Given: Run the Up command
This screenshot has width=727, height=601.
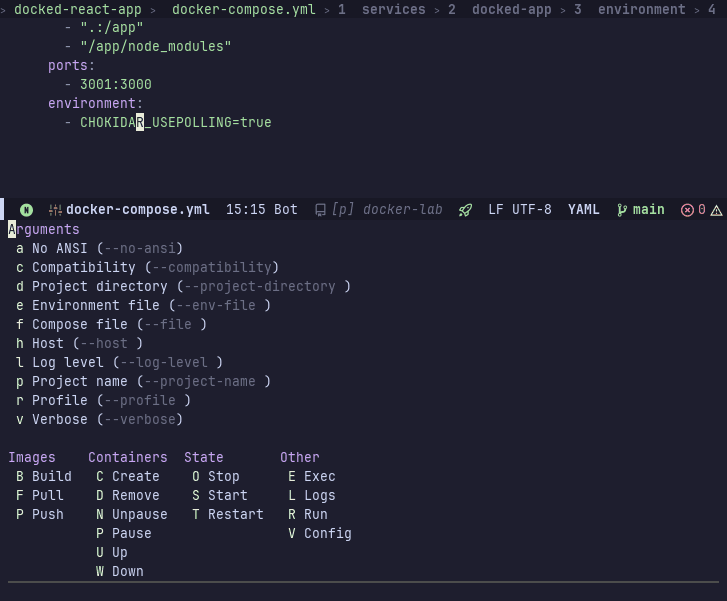Looking at the screenshot, I should pos(112,553).
